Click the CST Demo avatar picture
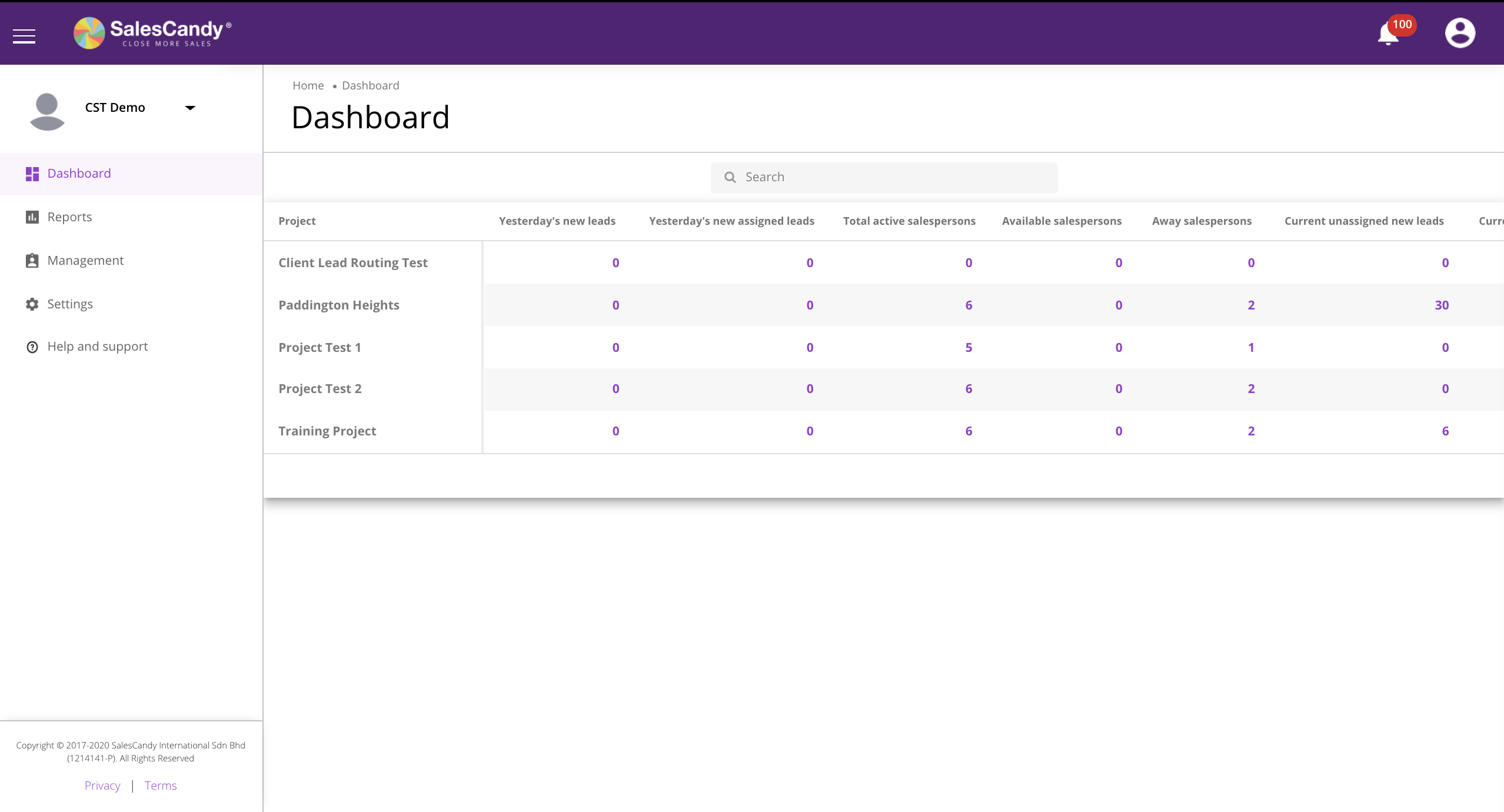This screenshot has width=1504, height=812. click(47, 111)
